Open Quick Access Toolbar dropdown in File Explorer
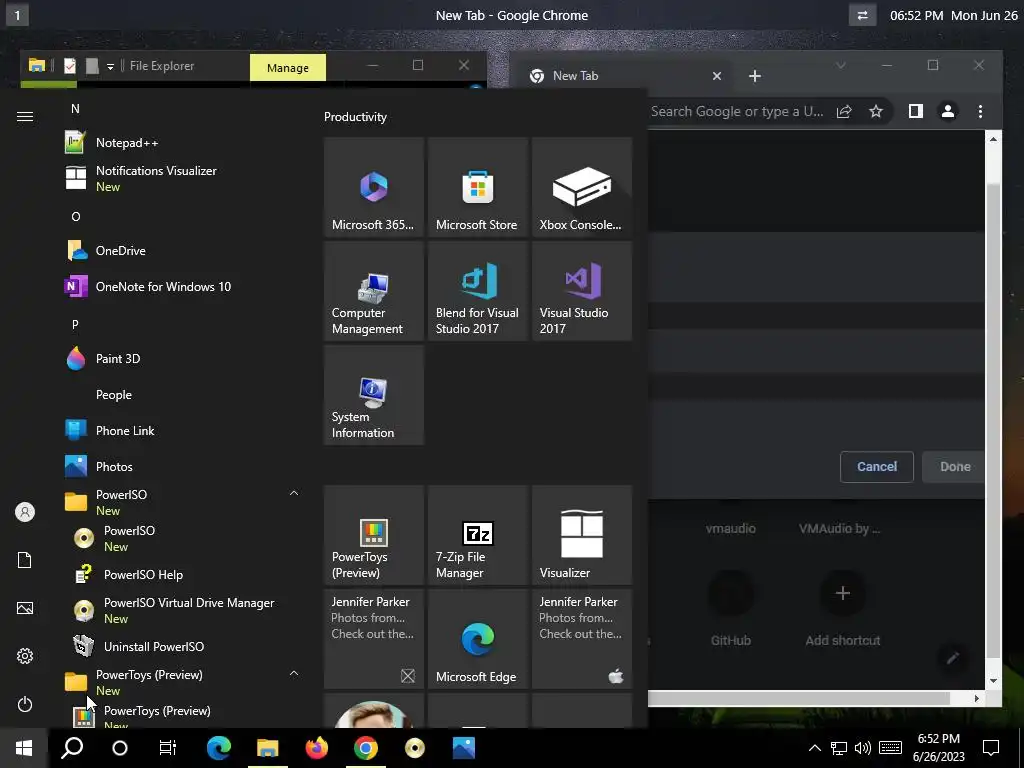 [x=110, y=66]
